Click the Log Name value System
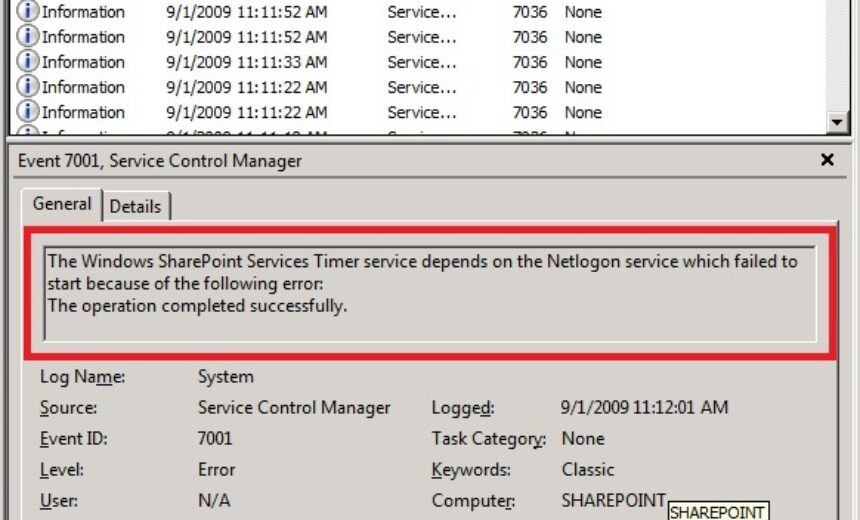The width and height of the screenshot is (860, 520). pyautogui.click(x=226, y=377)
